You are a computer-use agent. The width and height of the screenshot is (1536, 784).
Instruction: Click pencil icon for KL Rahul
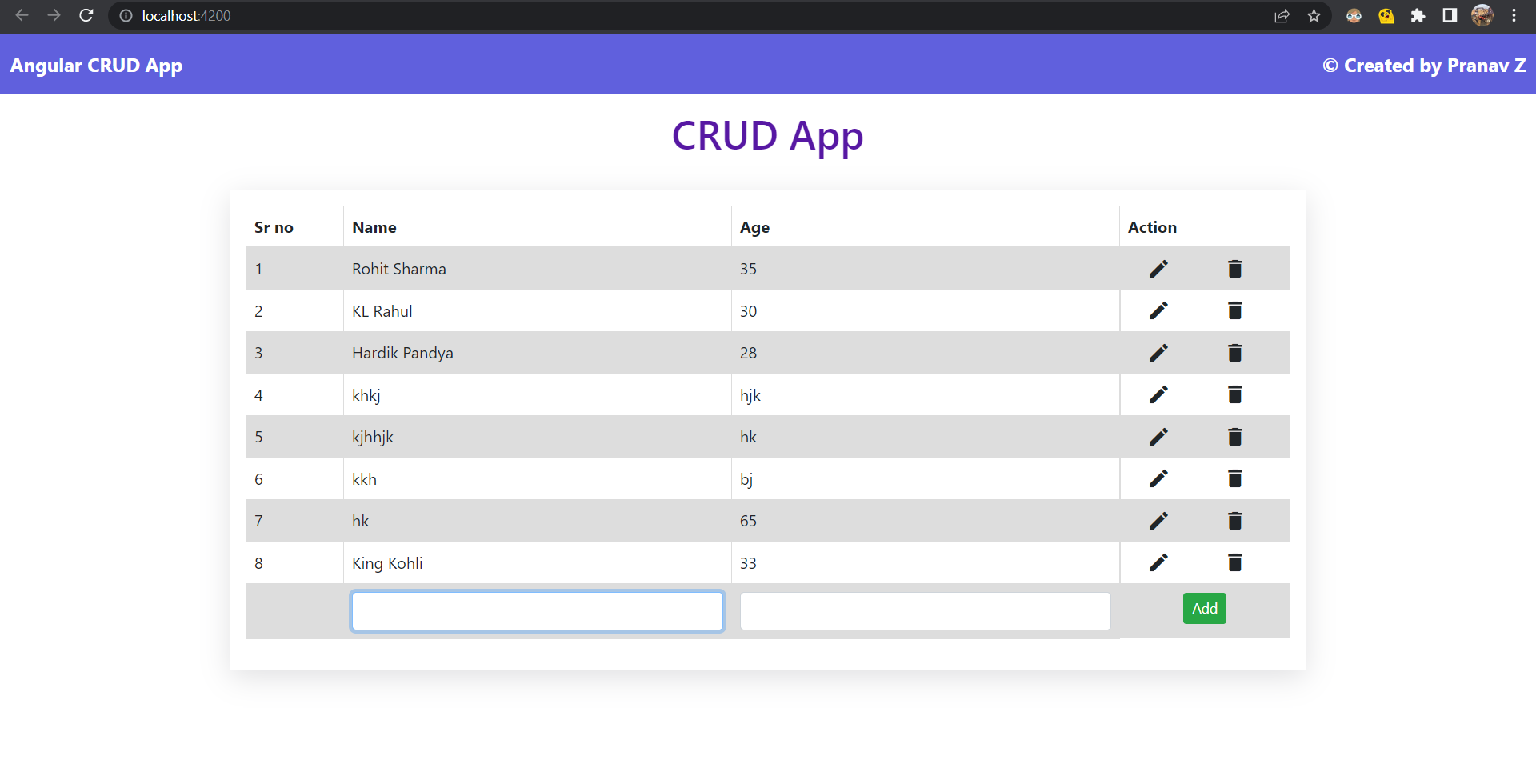pyautogui.click(x=1158, y=311)
